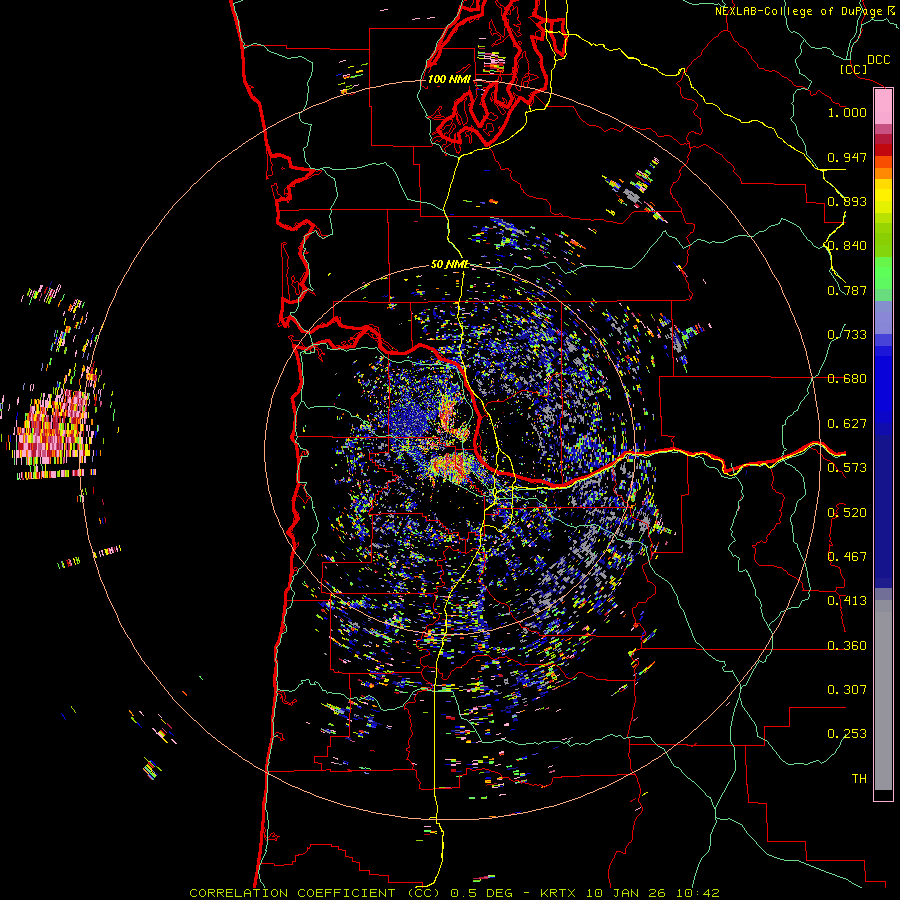Select the 10 JAN 26 date in the caption
Viewport: 900px width, 900px height.
click(628, 893)
